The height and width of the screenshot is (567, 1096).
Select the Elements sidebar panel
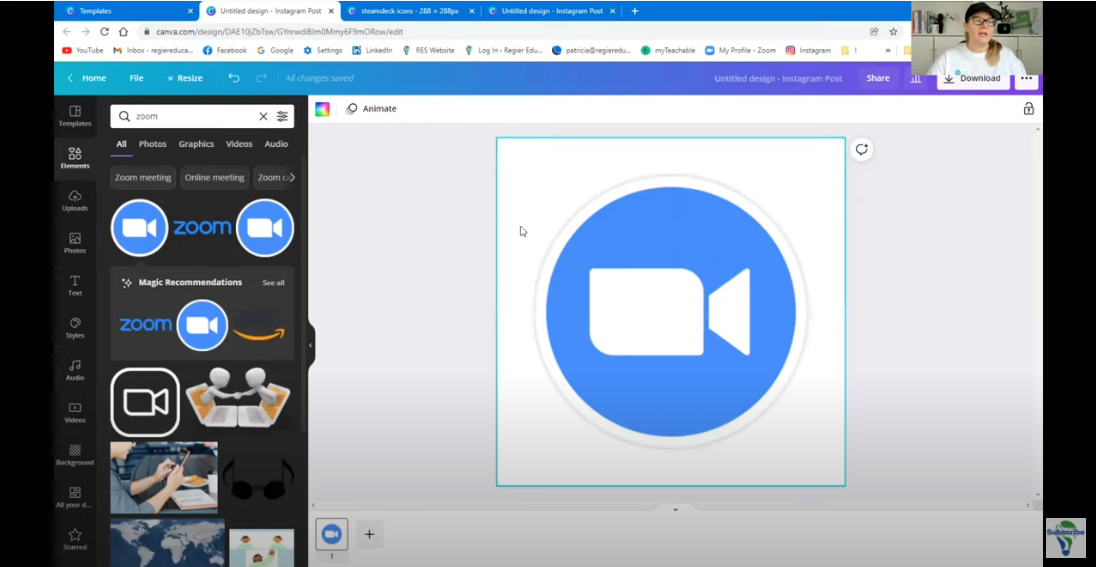point(75,158)
